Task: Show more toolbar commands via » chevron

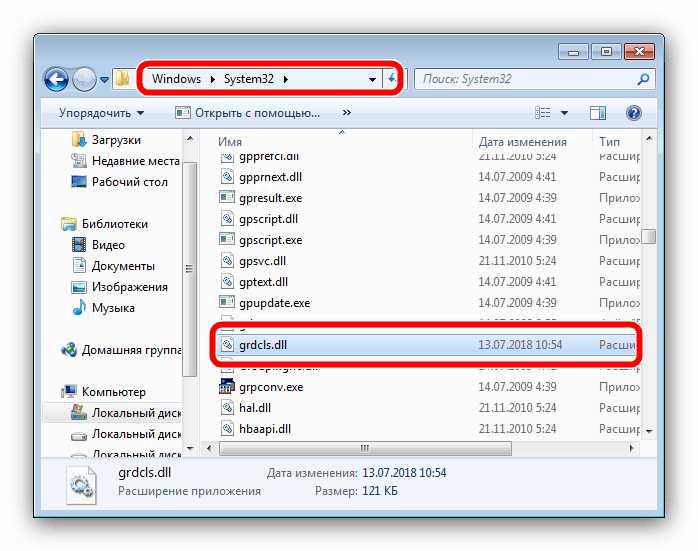Action: [x=347, y=113]
